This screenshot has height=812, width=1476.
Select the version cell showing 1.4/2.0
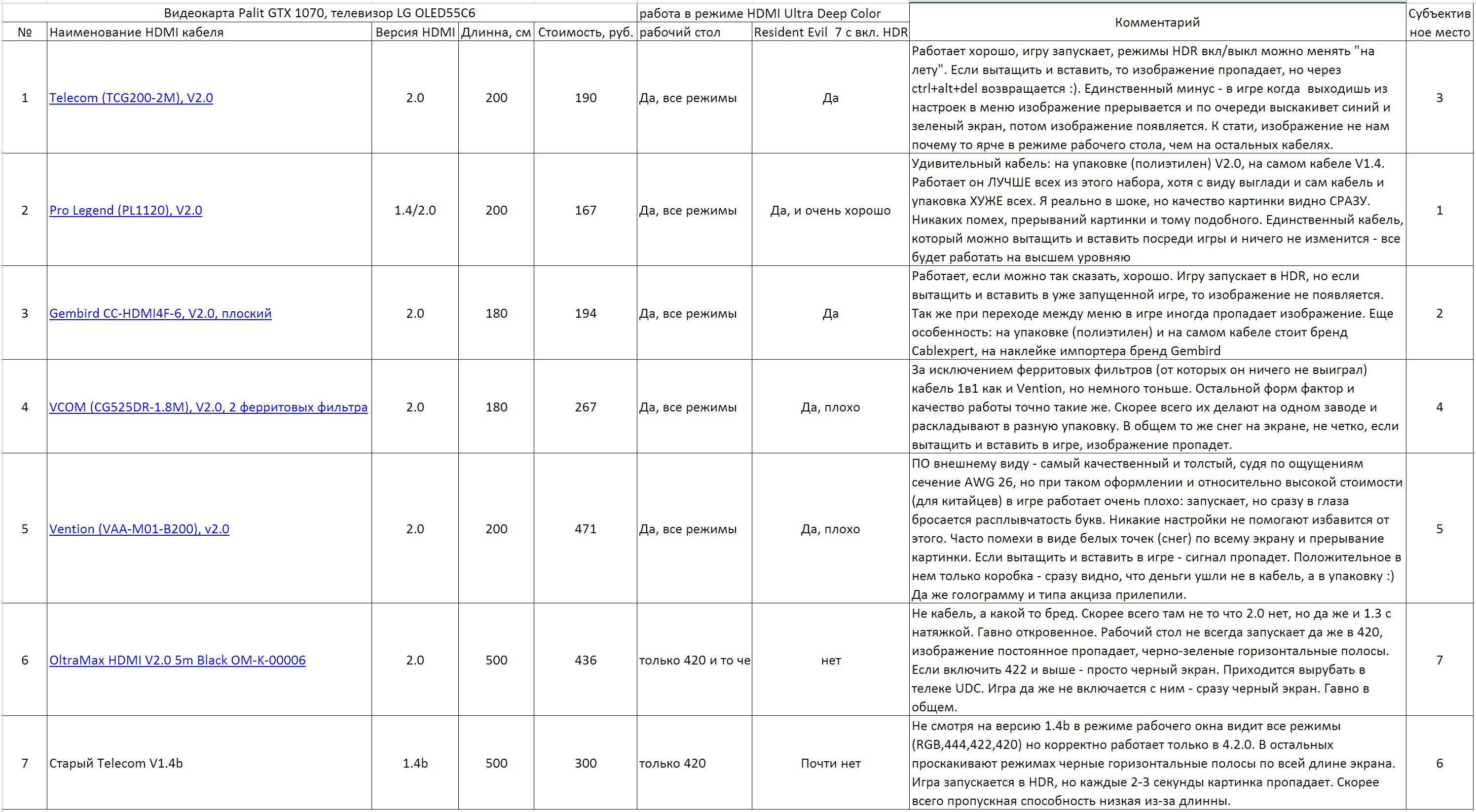coord(415,210)
